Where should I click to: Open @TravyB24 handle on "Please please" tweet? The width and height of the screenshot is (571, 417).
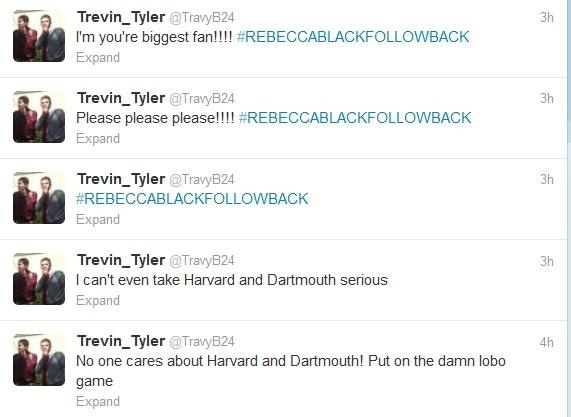point(202,98)
